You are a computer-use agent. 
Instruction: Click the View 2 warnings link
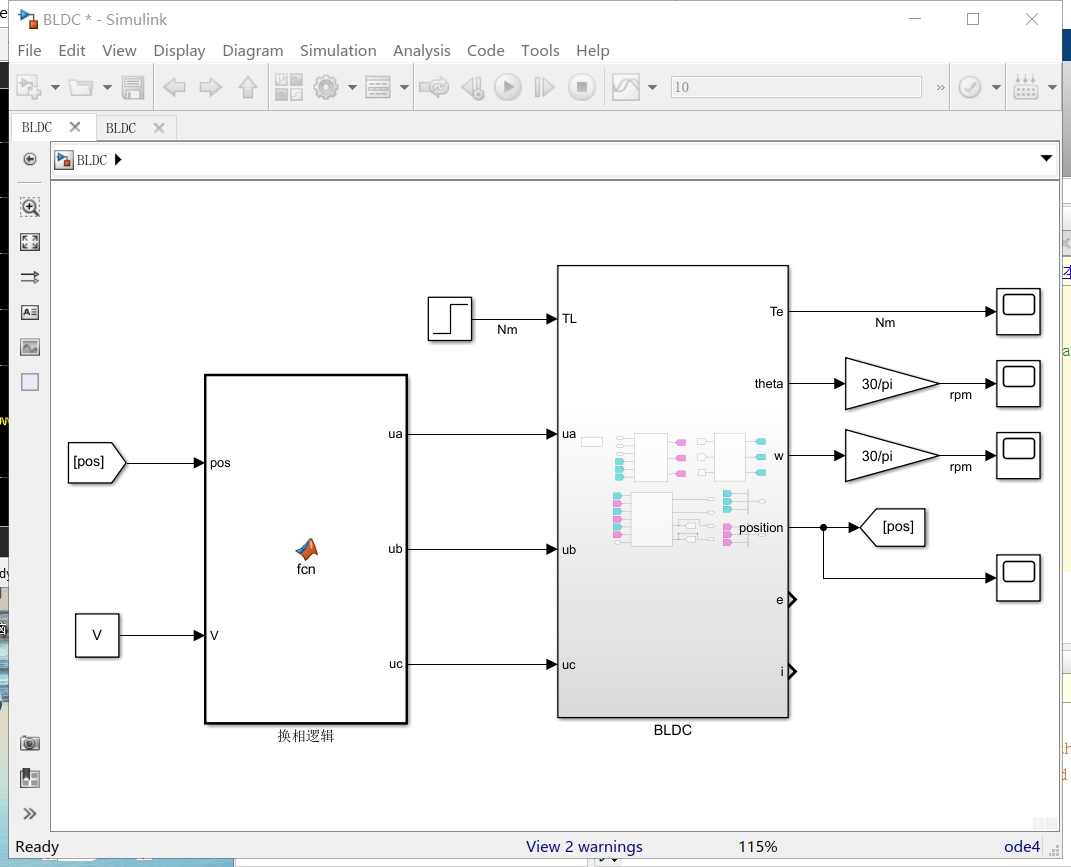[584, 847]
